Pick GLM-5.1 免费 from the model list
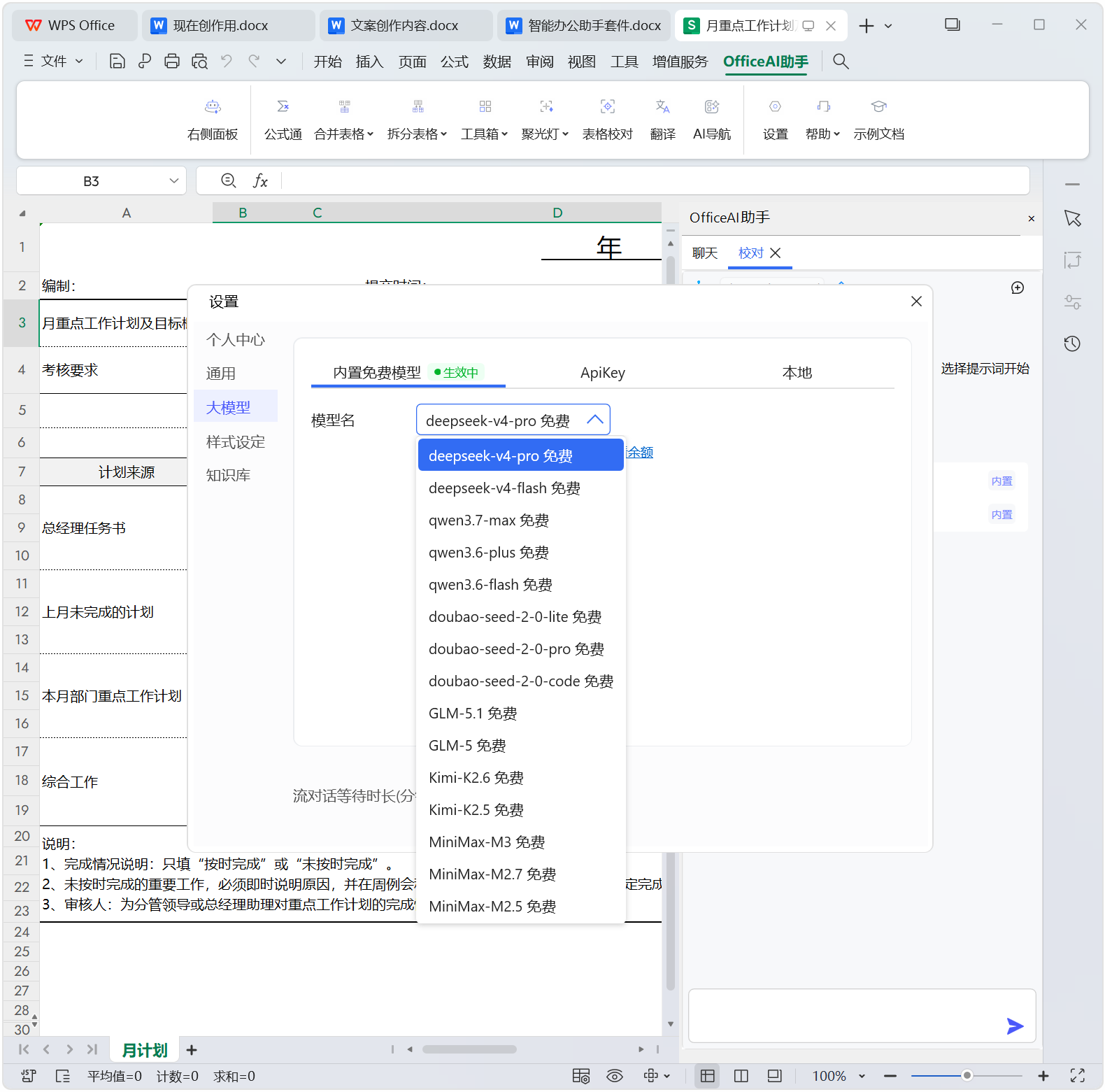This screenshot has height=1092, width=1105. [x=521, y=714]
